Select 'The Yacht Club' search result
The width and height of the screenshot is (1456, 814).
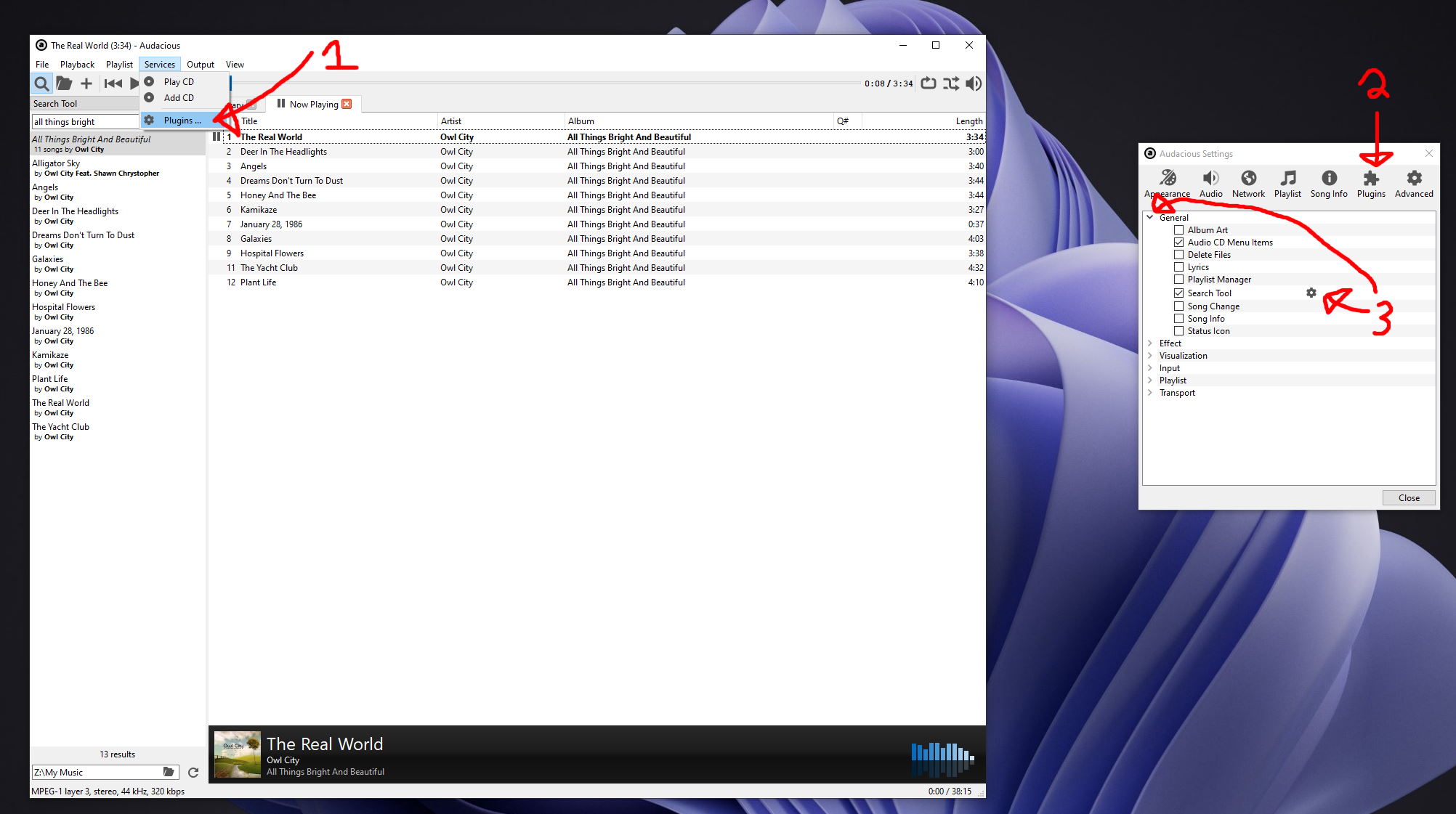coord(118,431)
